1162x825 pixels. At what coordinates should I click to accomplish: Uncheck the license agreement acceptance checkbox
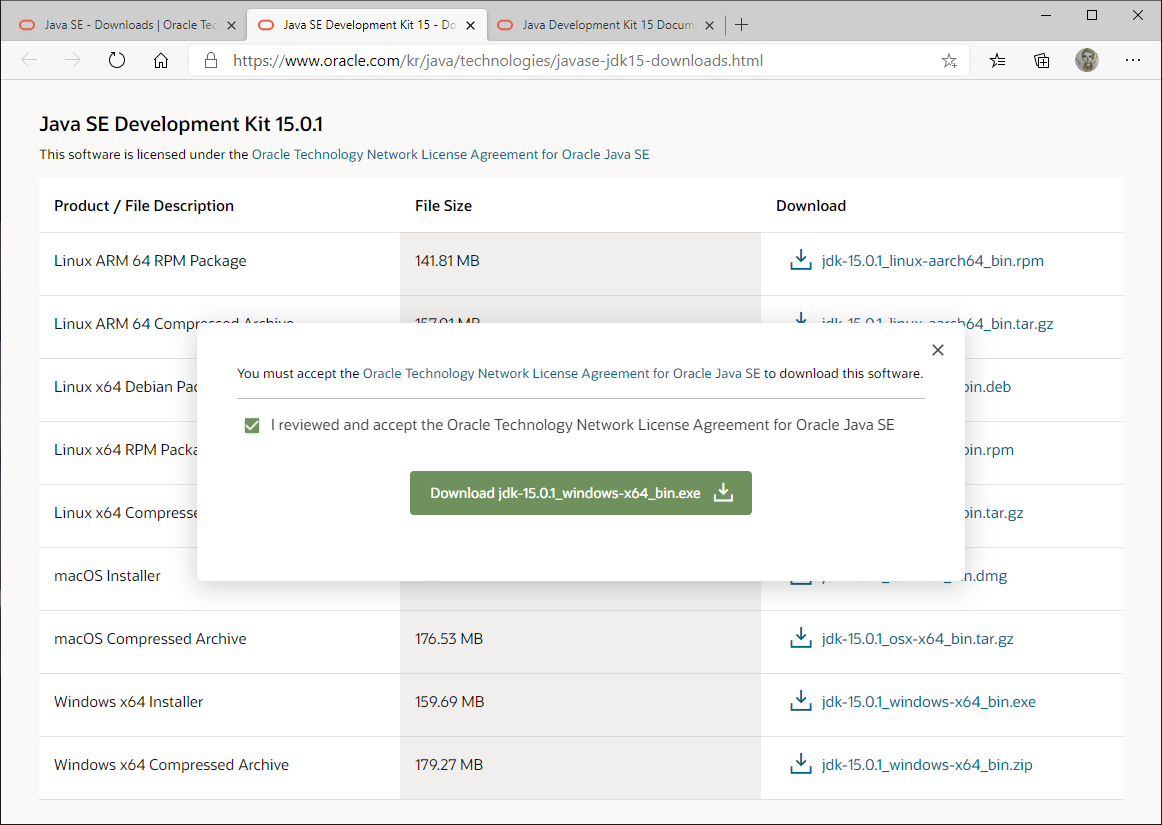tap(252, 425)
